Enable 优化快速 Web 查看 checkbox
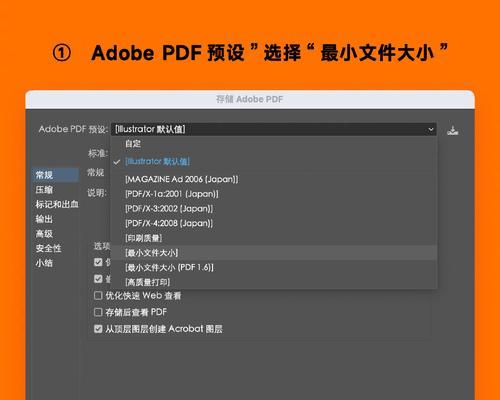The width and height of the screenshot is (500, 400). 98,296
